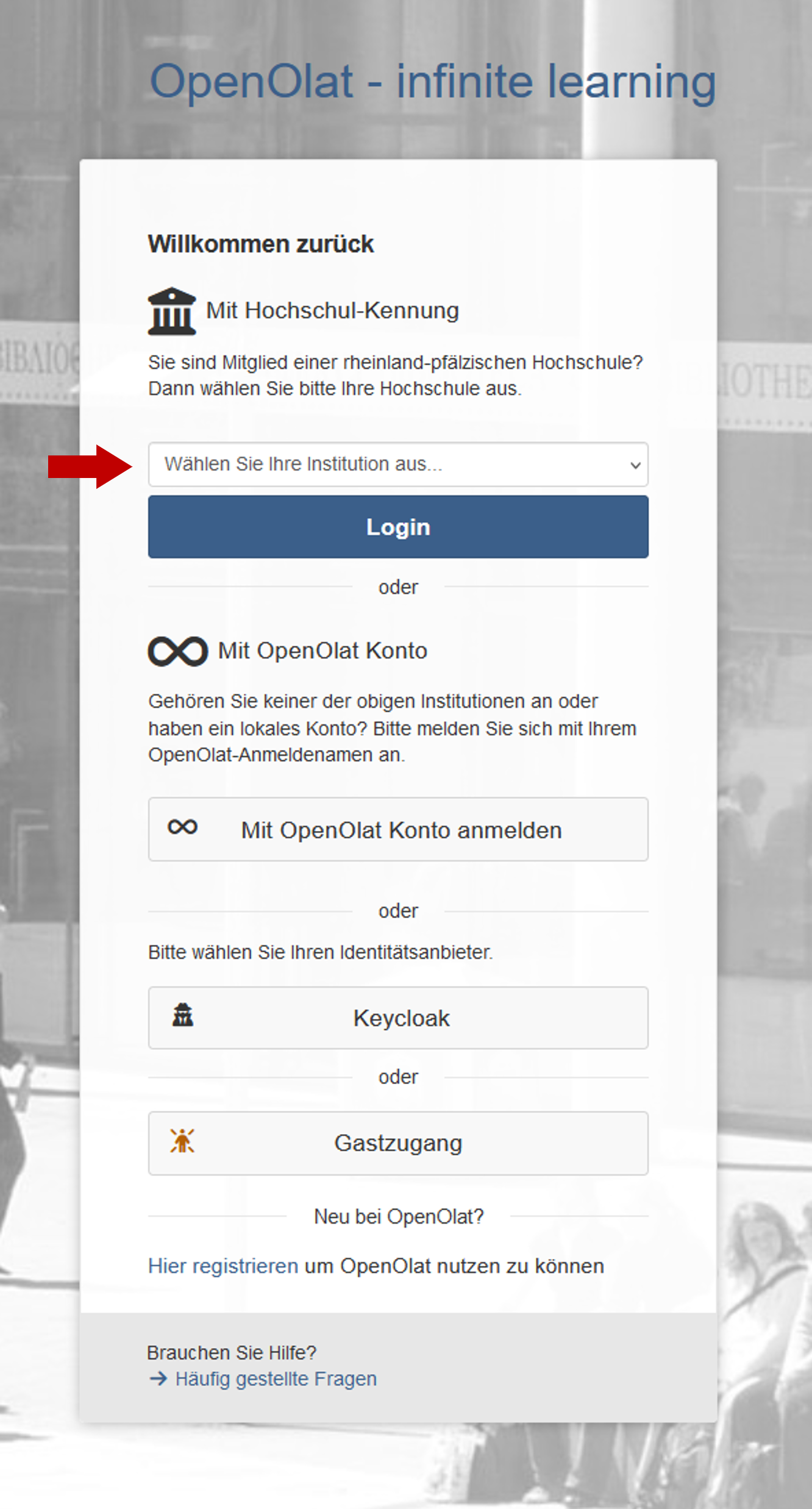This screenshot has width=812, height=1509.
Task: Click the small infinity icon in anmelden button
Action: tap(182, 827)
